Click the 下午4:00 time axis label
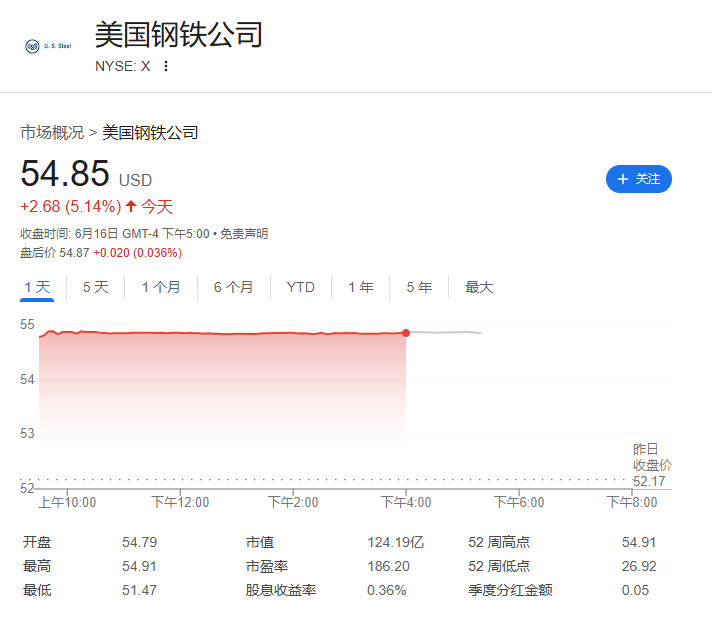The width and height of the screenshot is (712, 617). pos(406,502)
